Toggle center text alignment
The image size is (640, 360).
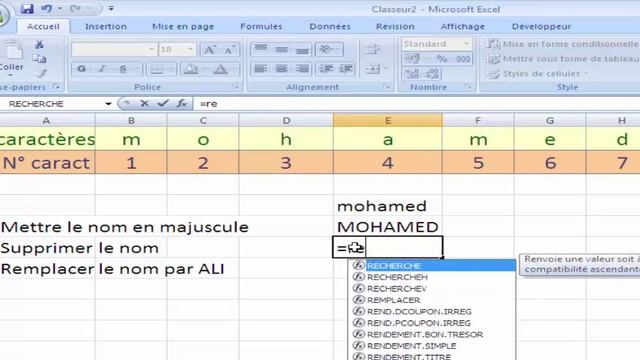tap(281, 69)
